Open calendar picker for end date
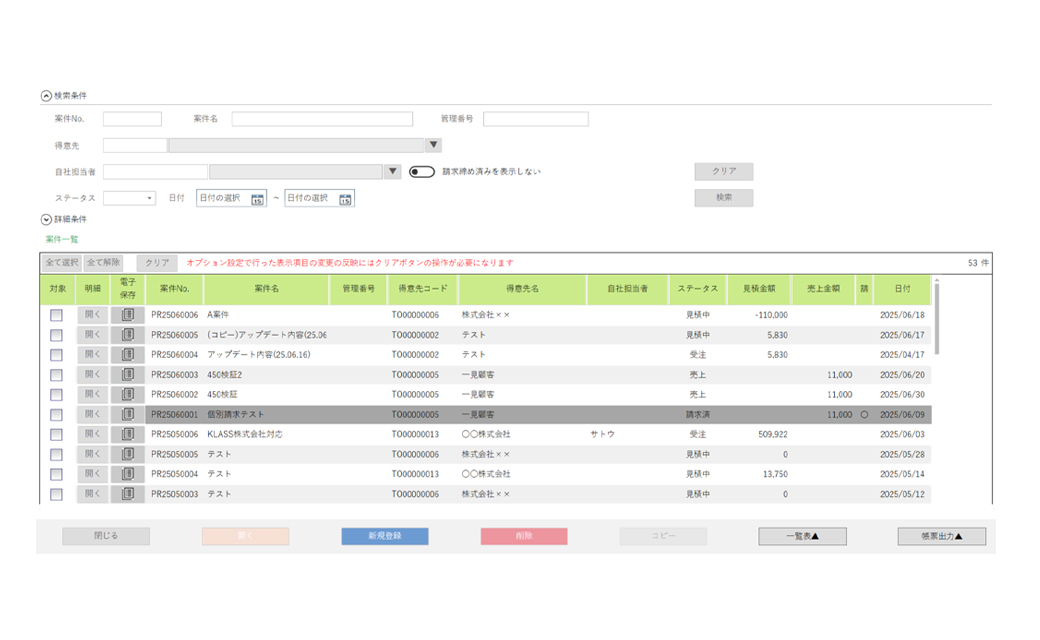The image size is (1040, 640). click(345, 199)
